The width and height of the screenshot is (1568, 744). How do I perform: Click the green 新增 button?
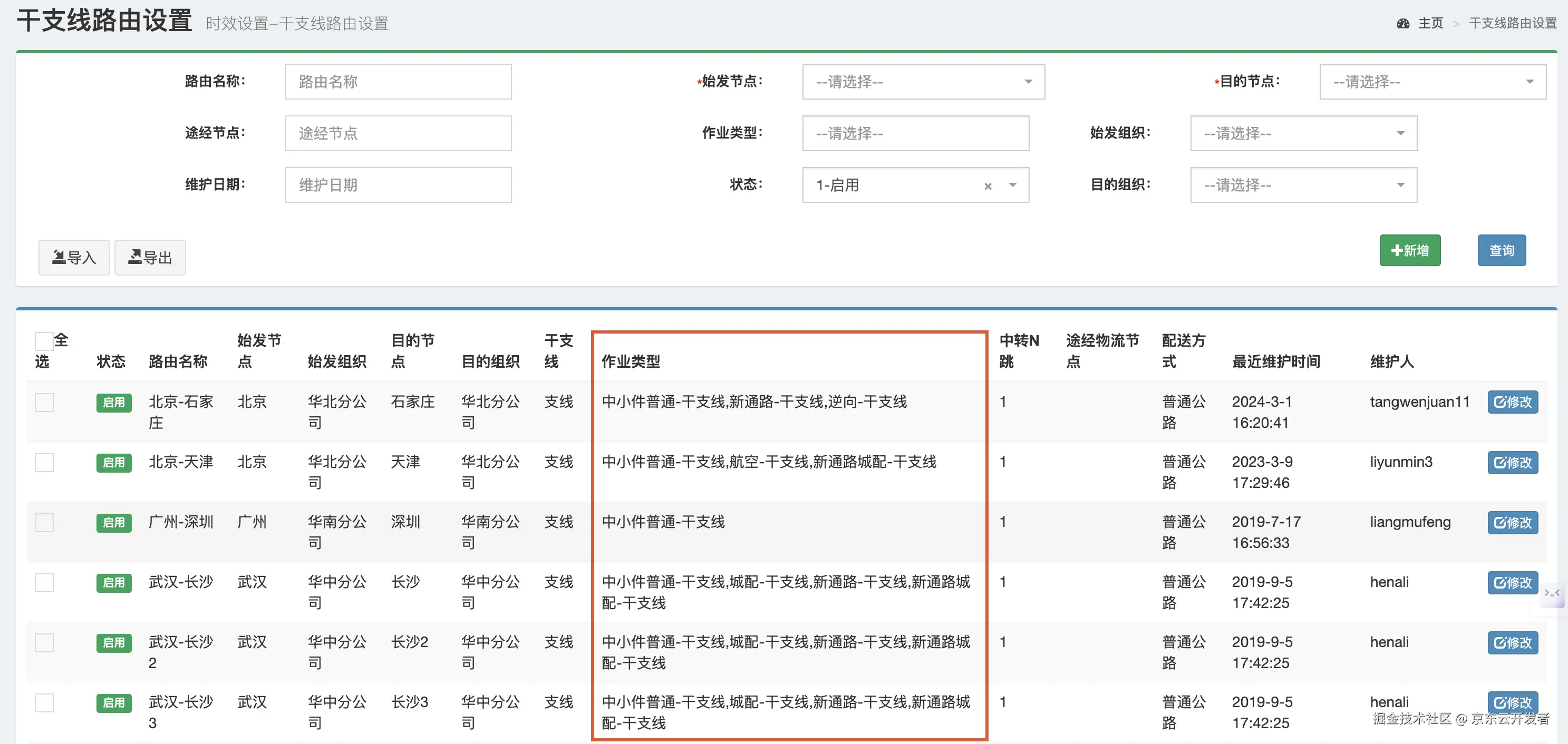click(1409, 250)
